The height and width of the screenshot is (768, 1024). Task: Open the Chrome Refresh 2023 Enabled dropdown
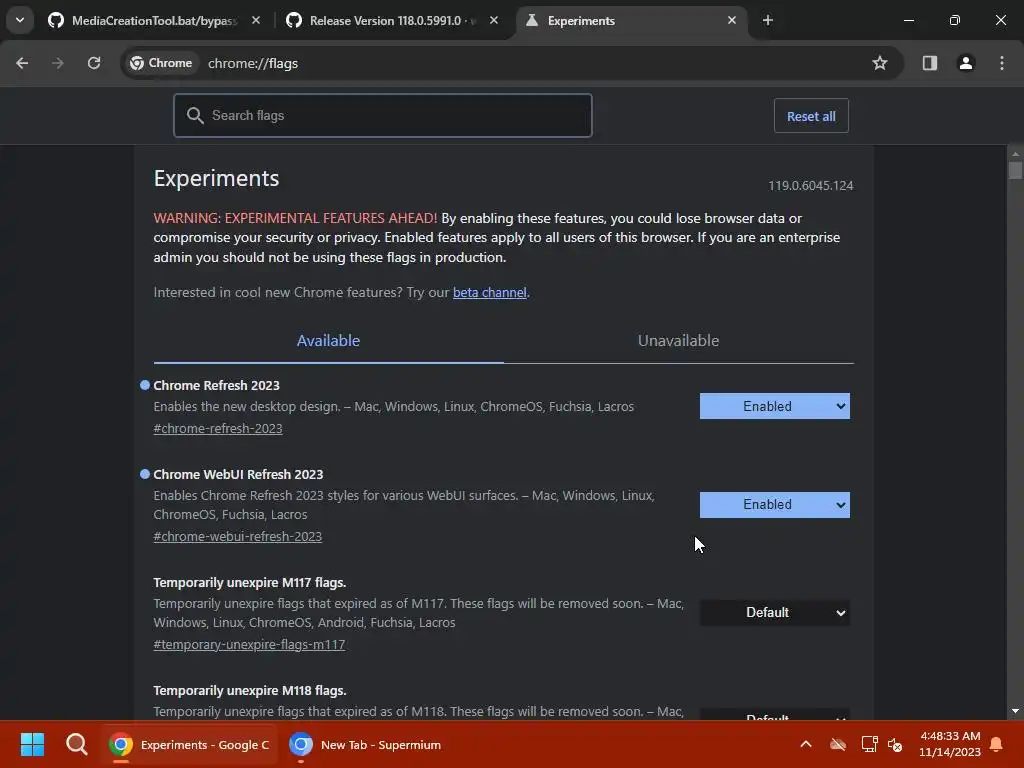(x=775, y=406)
